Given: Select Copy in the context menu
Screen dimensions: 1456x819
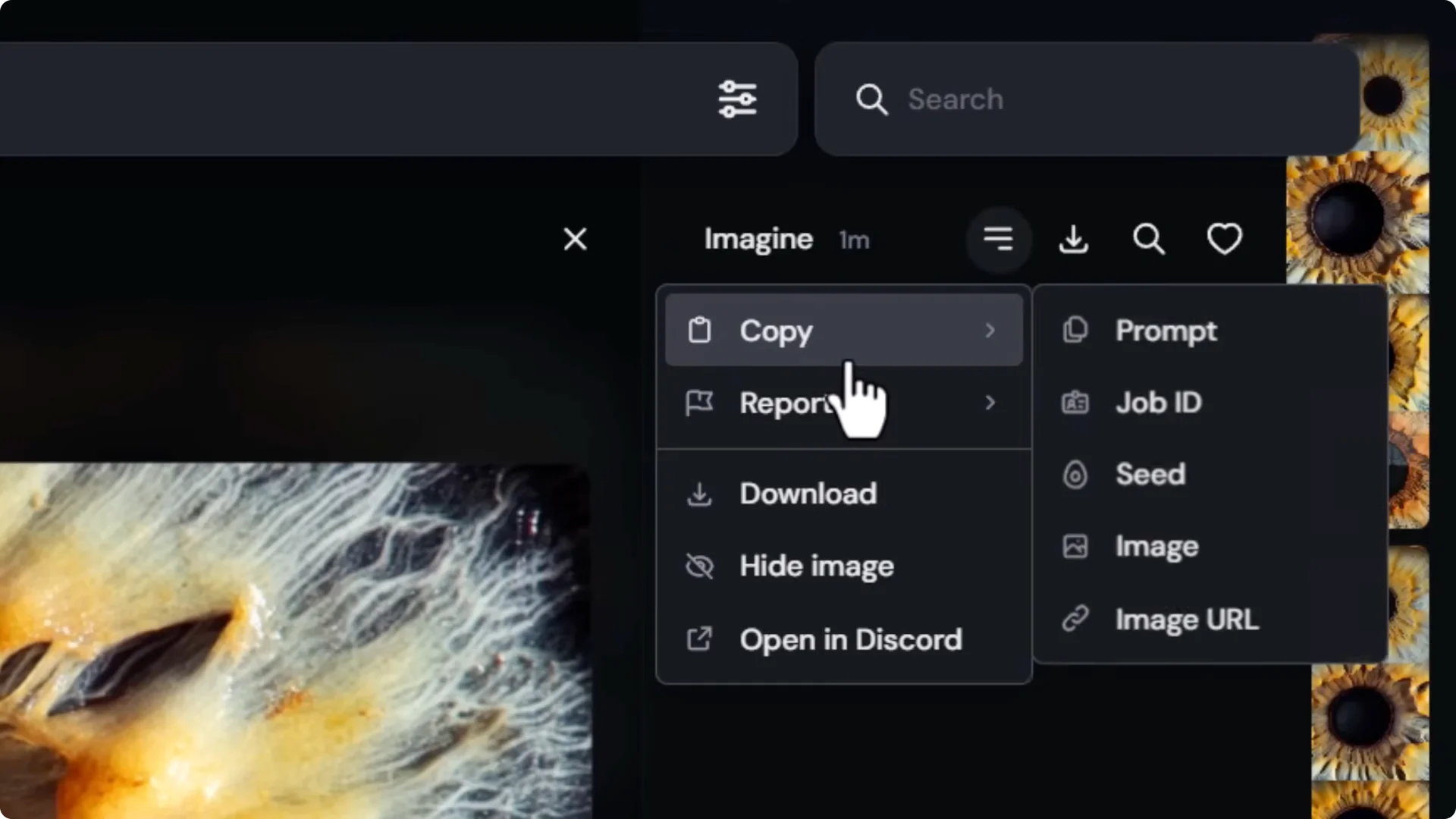Looking at the screenshot, I should pyautogui.click(x=776, y=330).
